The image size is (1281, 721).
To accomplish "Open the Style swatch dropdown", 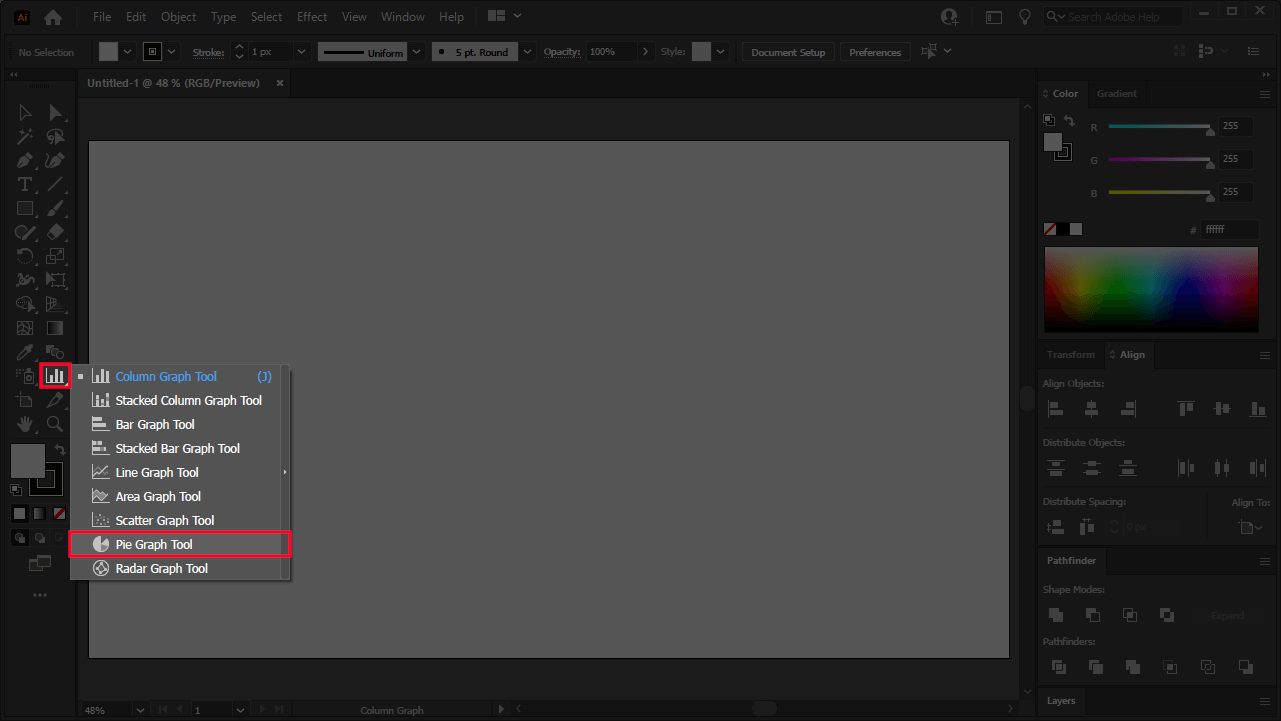I will pos(721,52).
